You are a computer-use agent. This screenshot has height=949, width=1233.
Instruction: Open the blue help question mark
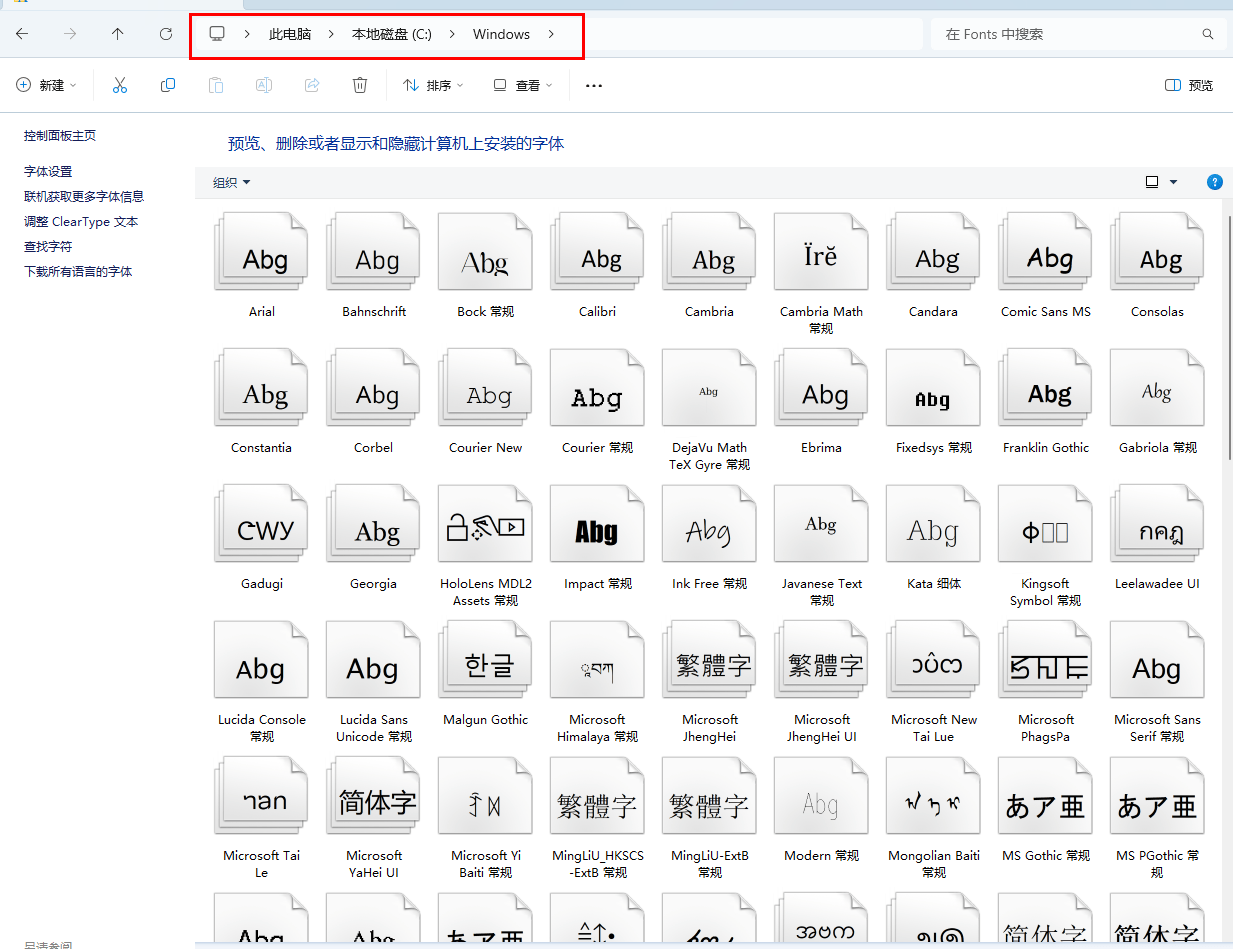coord(1215,182)
